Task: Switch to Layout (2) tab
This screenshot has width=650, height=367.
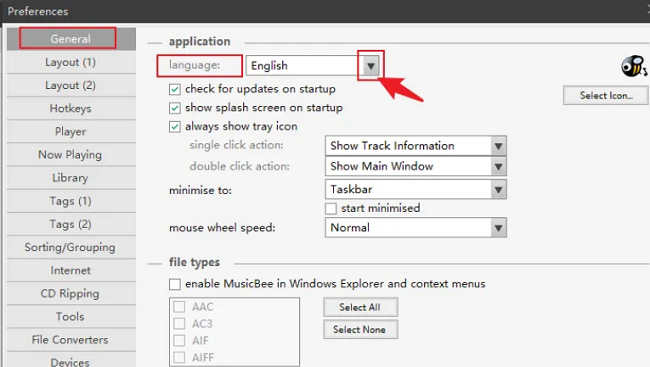Action: pos(71,85)
